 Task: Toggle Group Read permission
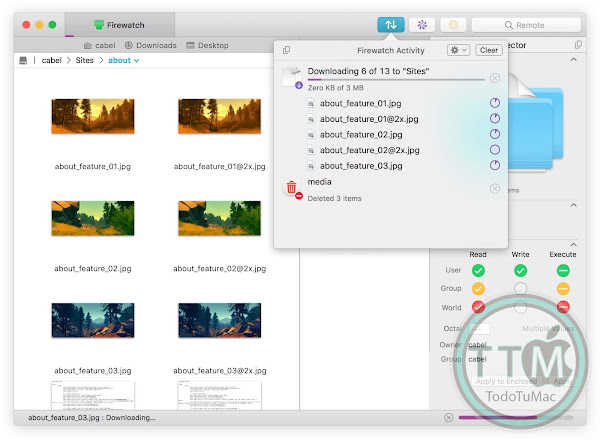478,289
